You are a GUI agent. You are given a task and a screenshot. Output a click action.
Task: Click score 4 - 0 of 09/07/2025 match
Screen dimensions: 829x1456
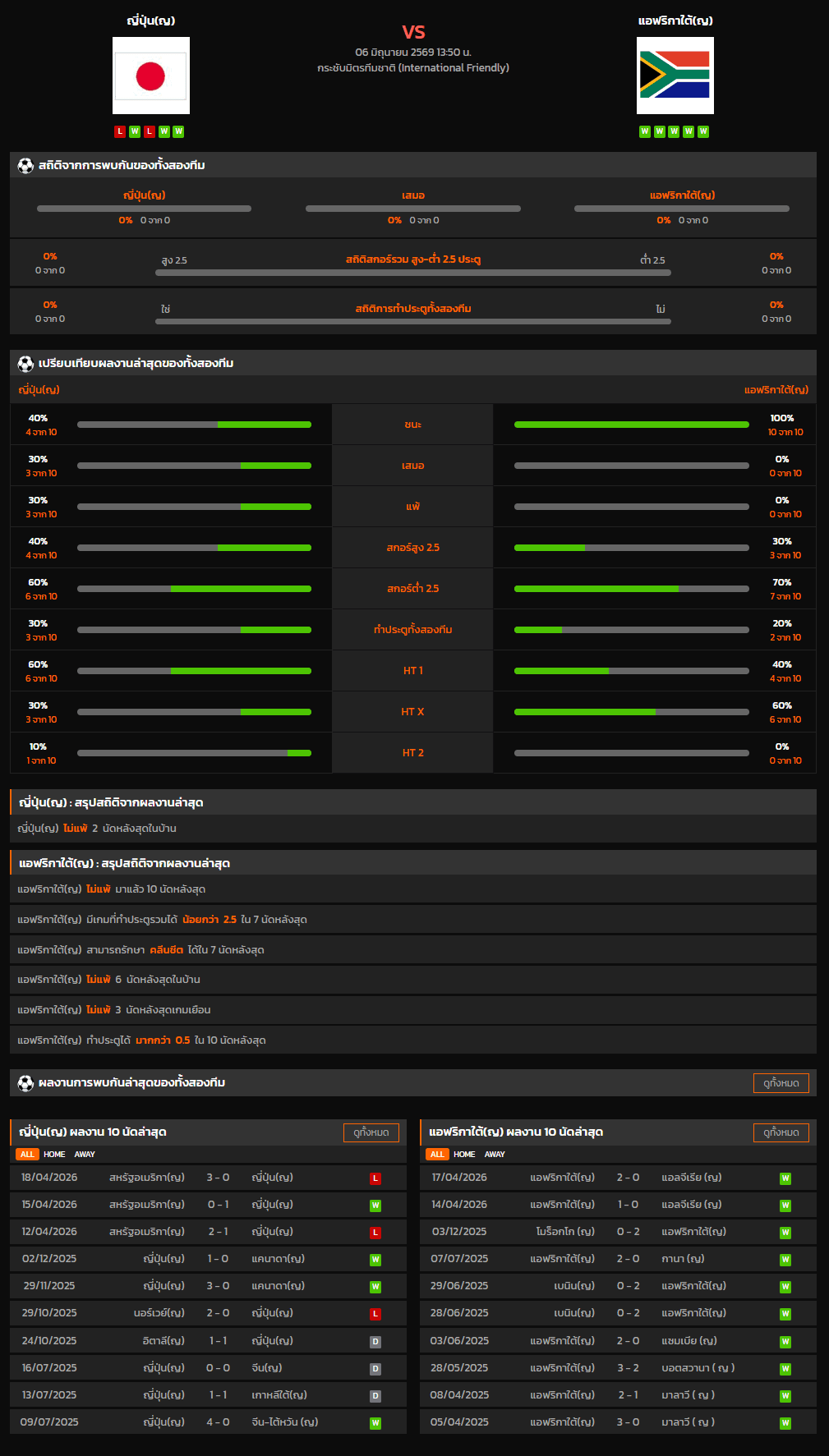pos(218,1422)
